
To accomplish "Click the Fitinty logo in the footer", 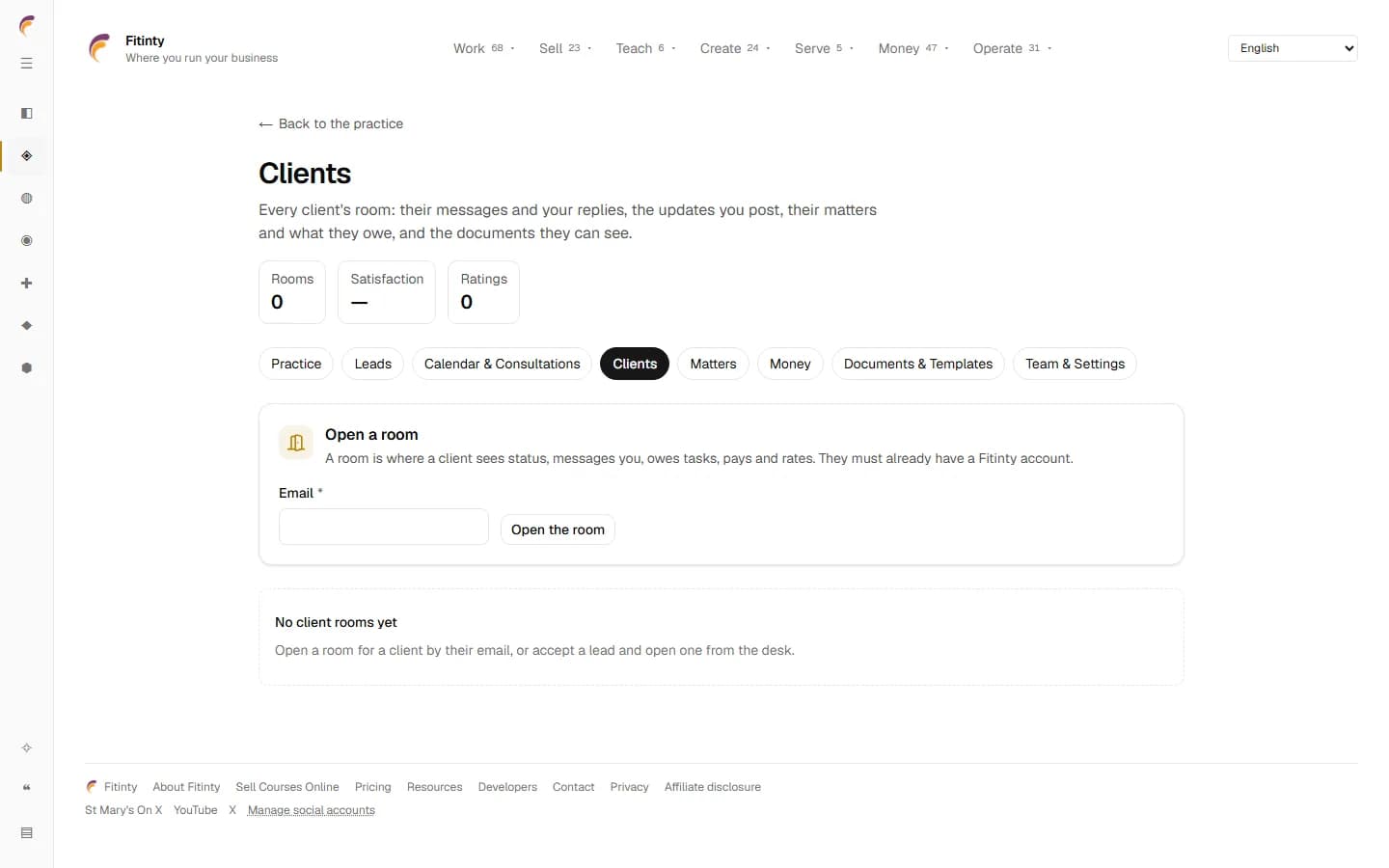I will pos(92,787).
